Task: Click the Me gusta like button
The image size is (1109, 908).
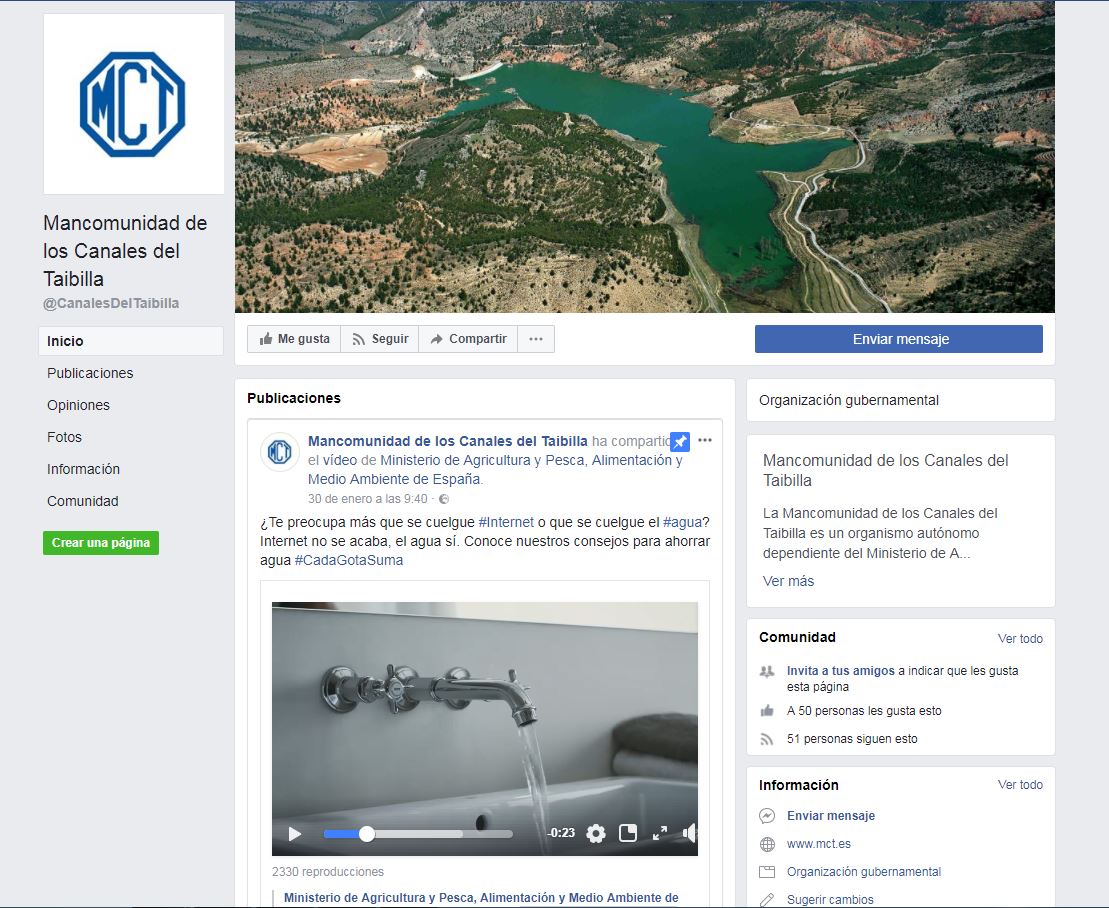Action: 294,339
